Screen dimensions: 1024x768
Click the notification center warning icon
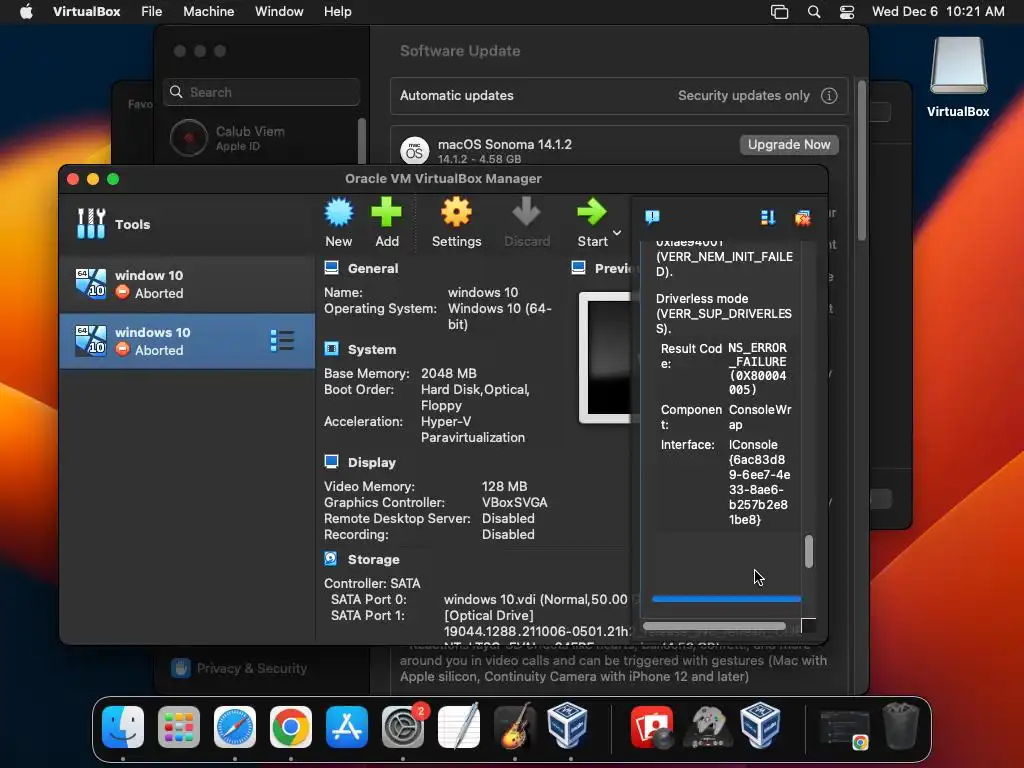[x=652, y=217]
